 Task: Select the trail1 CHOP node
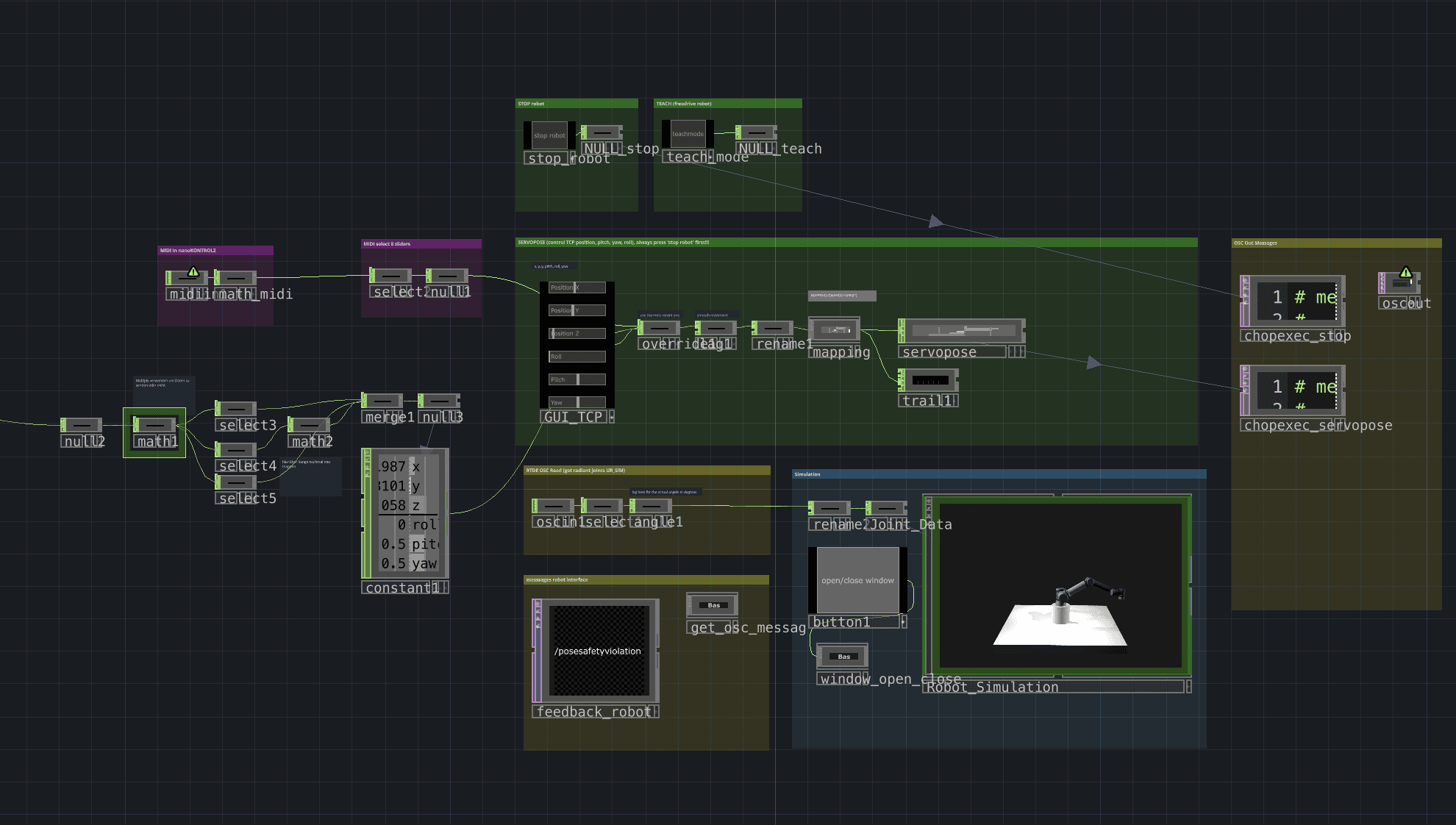click(930, 380)
